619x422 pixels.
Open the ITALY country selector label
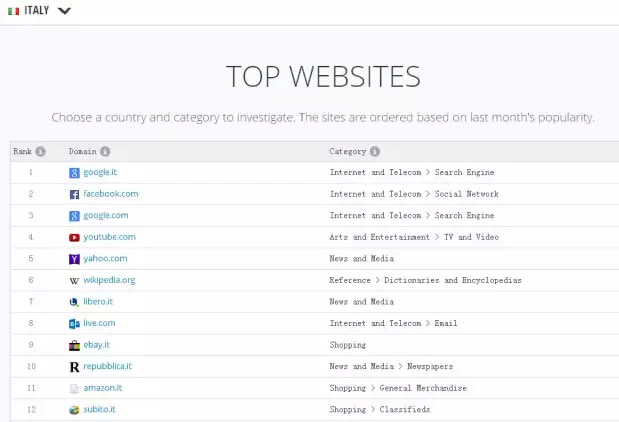pos(37,11)
